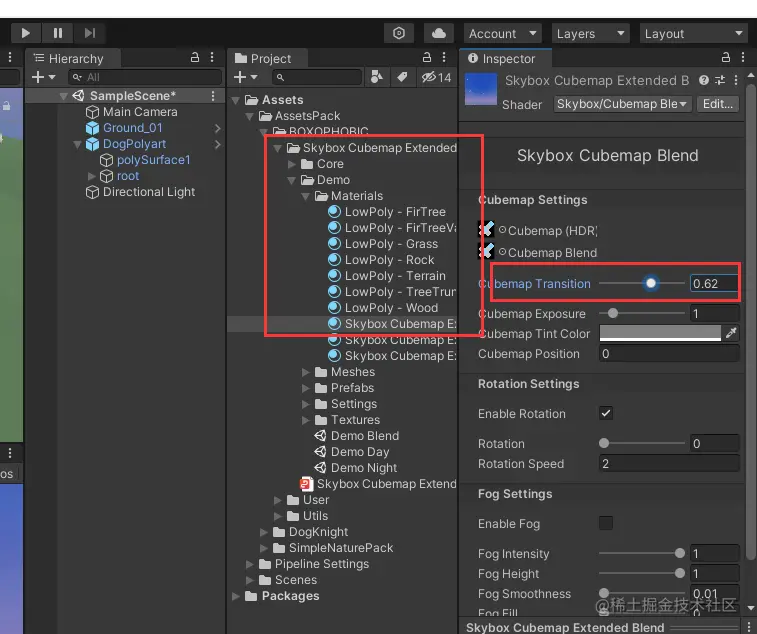
Task: Open the Layers dropdown
Action: (590, 34)
